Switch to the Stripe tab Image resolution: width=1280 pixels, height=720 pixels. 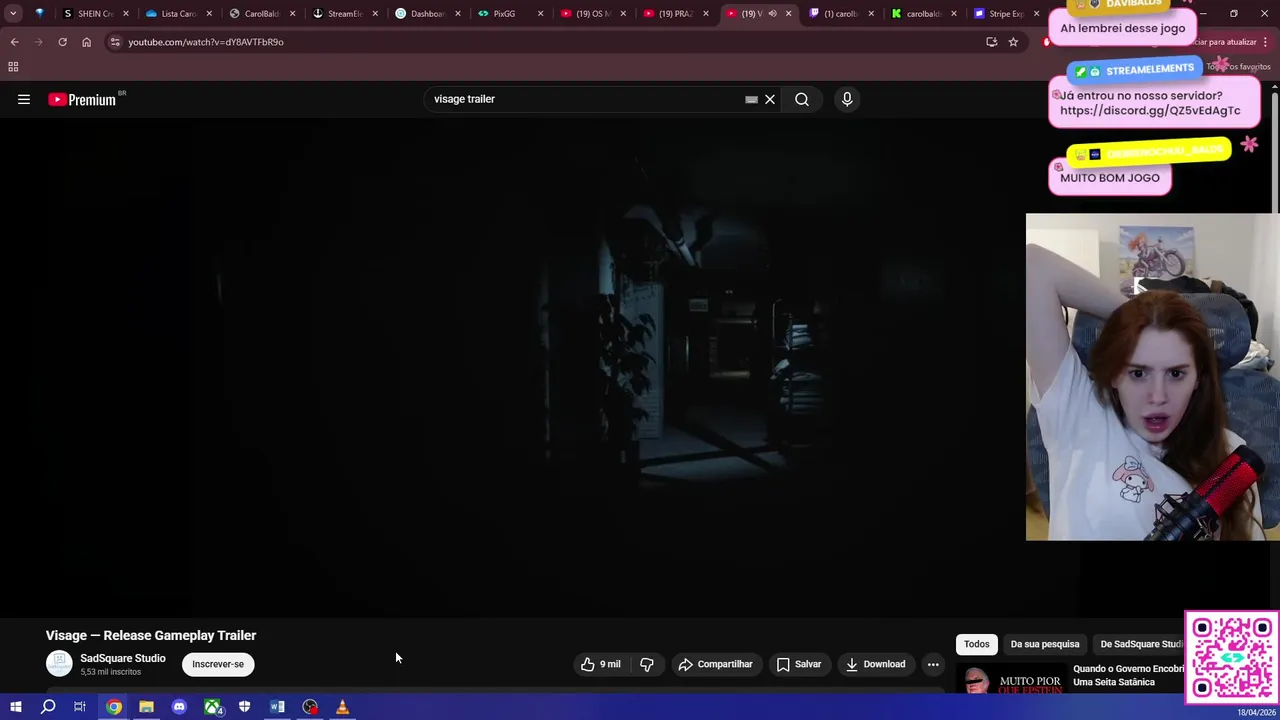click(1008, 14)
